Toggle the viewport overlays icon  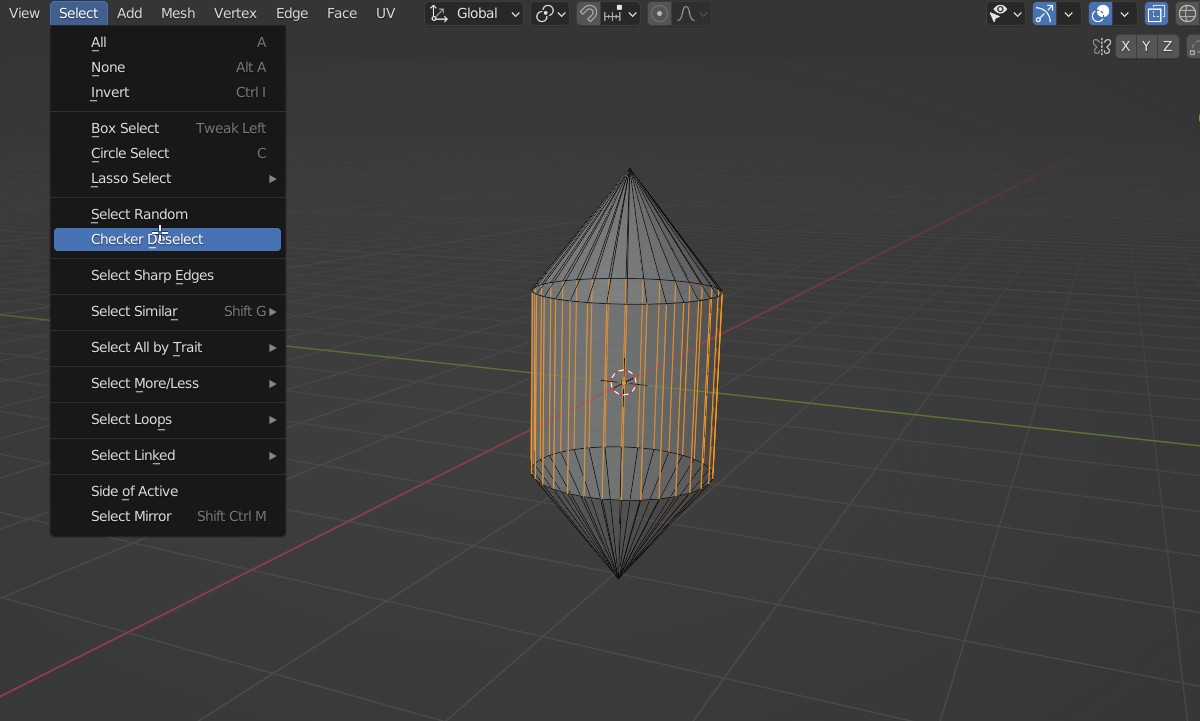coord(1101,14)
